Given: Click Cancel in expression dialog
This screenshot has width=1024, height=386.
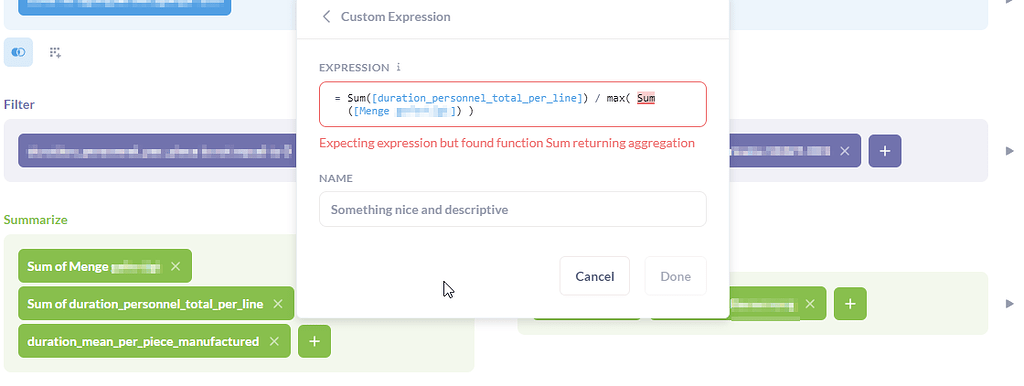Looking at the screenshot, I should 594,276.
